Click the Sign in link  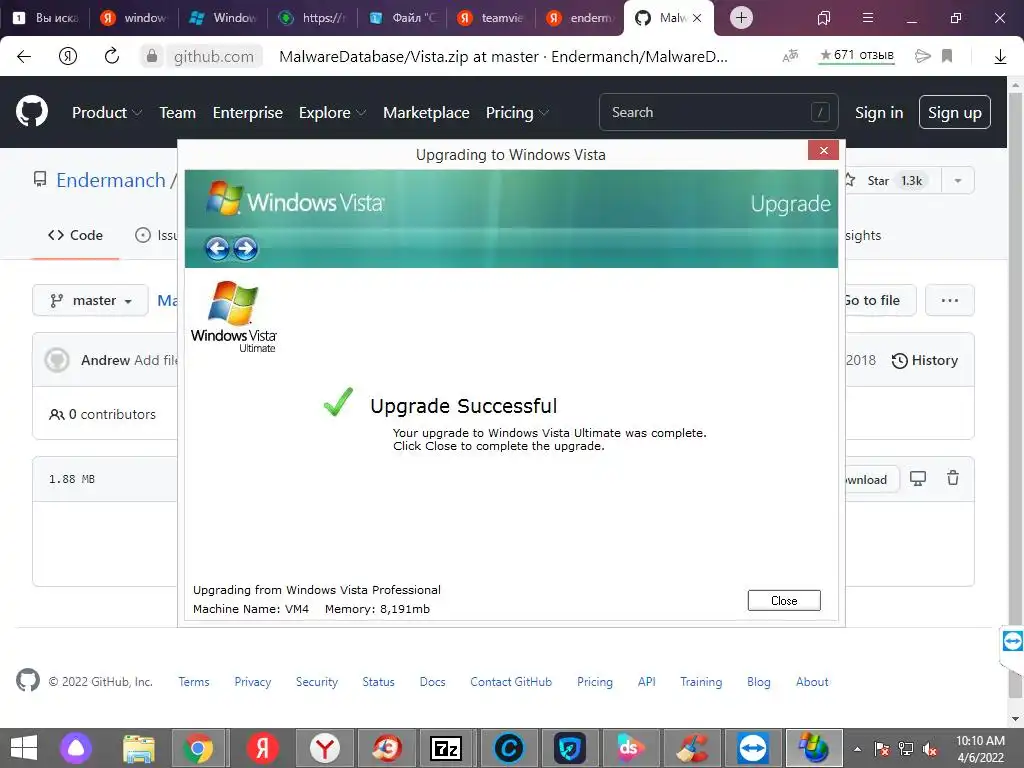879,112
